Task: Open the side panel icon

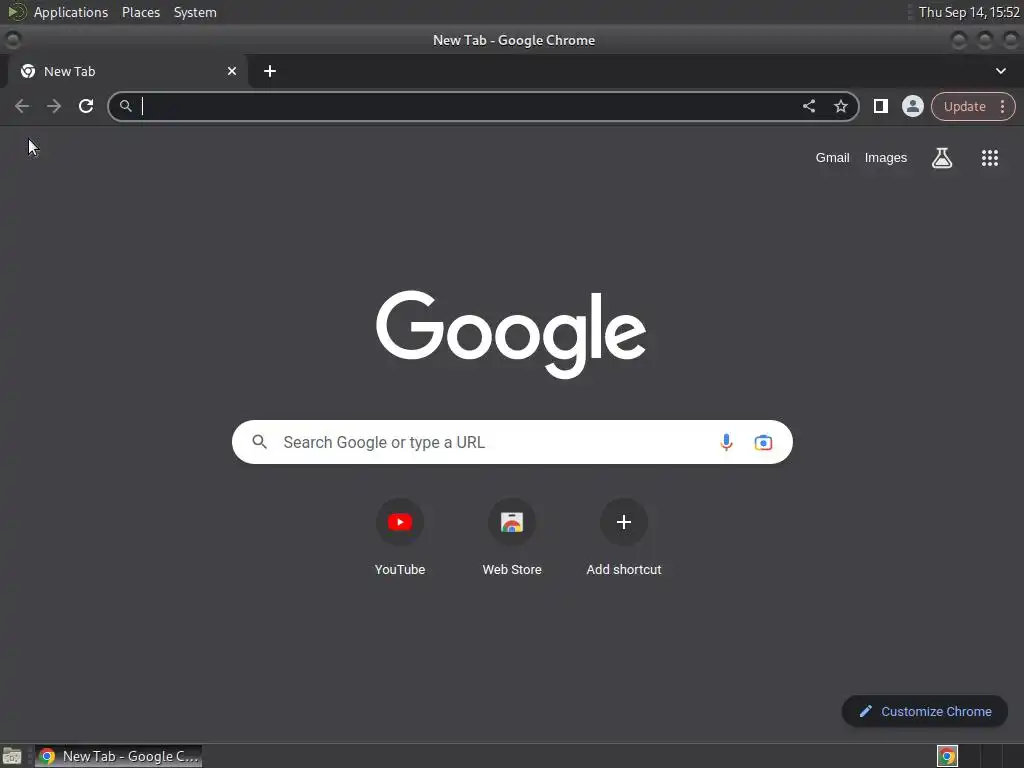Action: point(880,106)
